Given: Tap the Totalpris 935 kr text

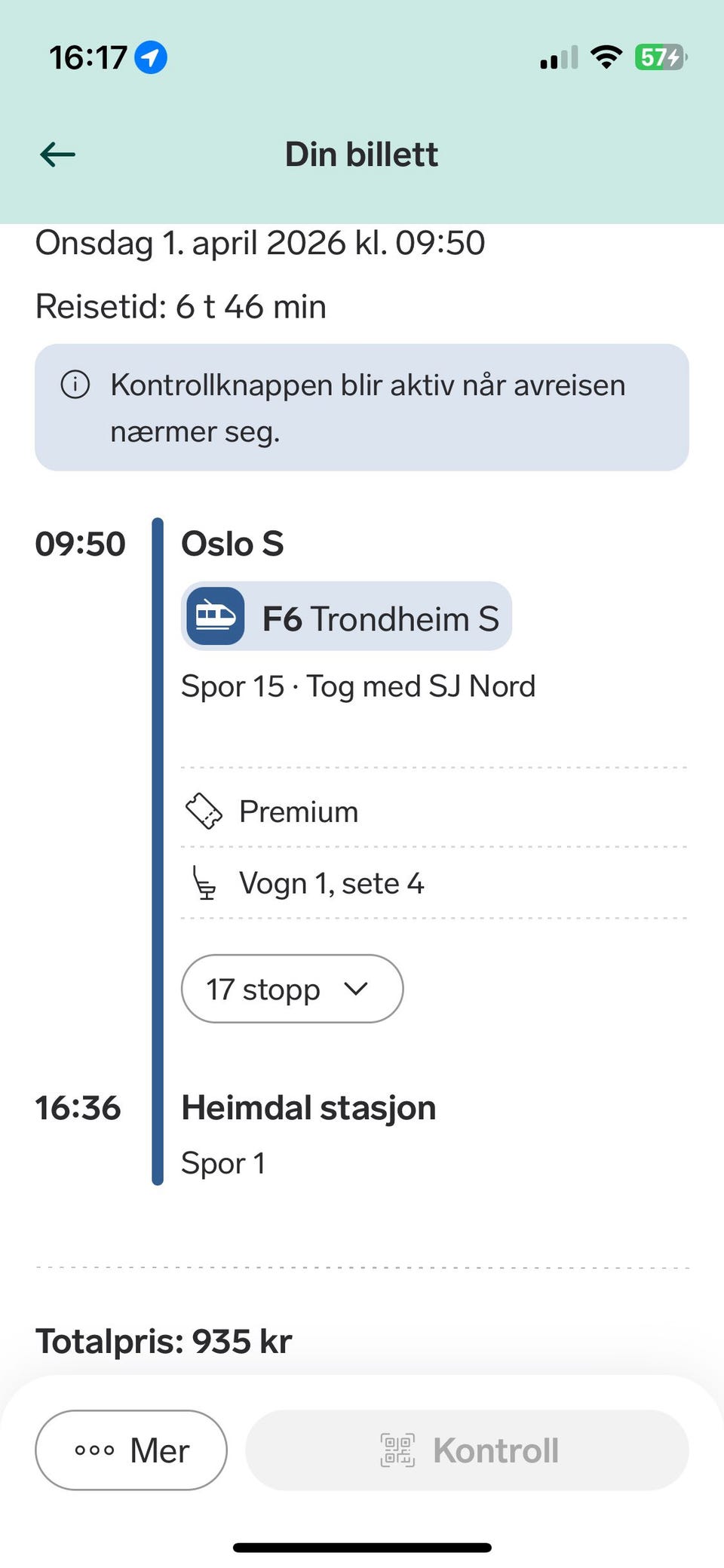Looking at the screenshot, I should [164, 1342].
